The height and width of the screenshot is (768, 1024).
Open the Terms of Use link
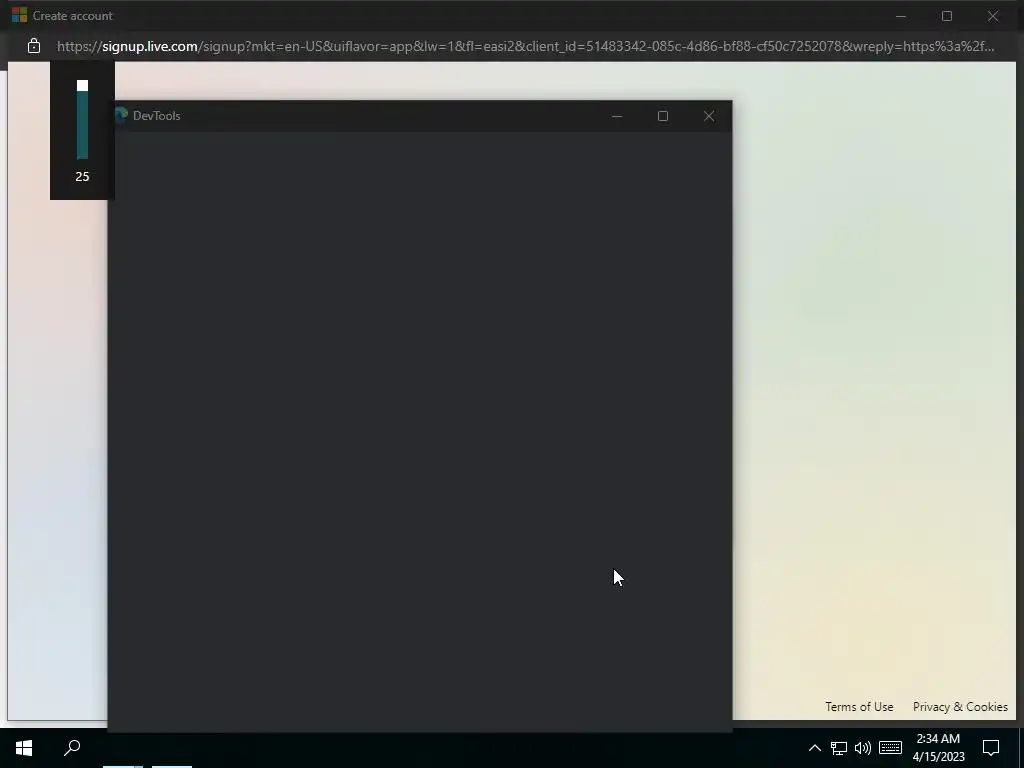pos(859,707)
